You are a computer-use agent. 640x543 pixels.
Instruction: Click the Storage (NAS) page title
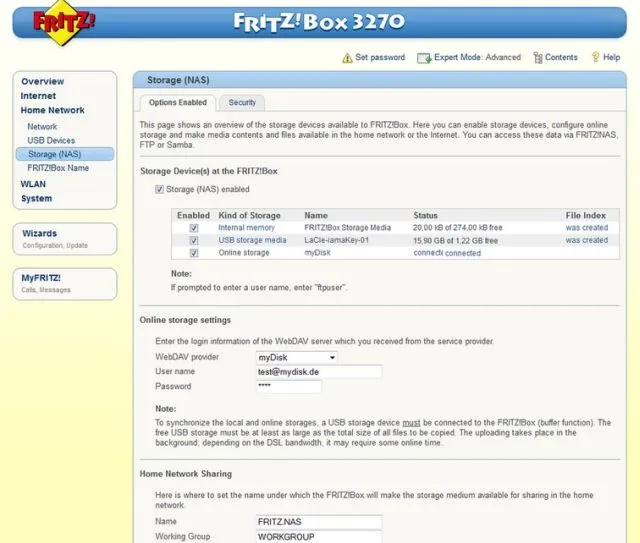[x=178, y=80]
